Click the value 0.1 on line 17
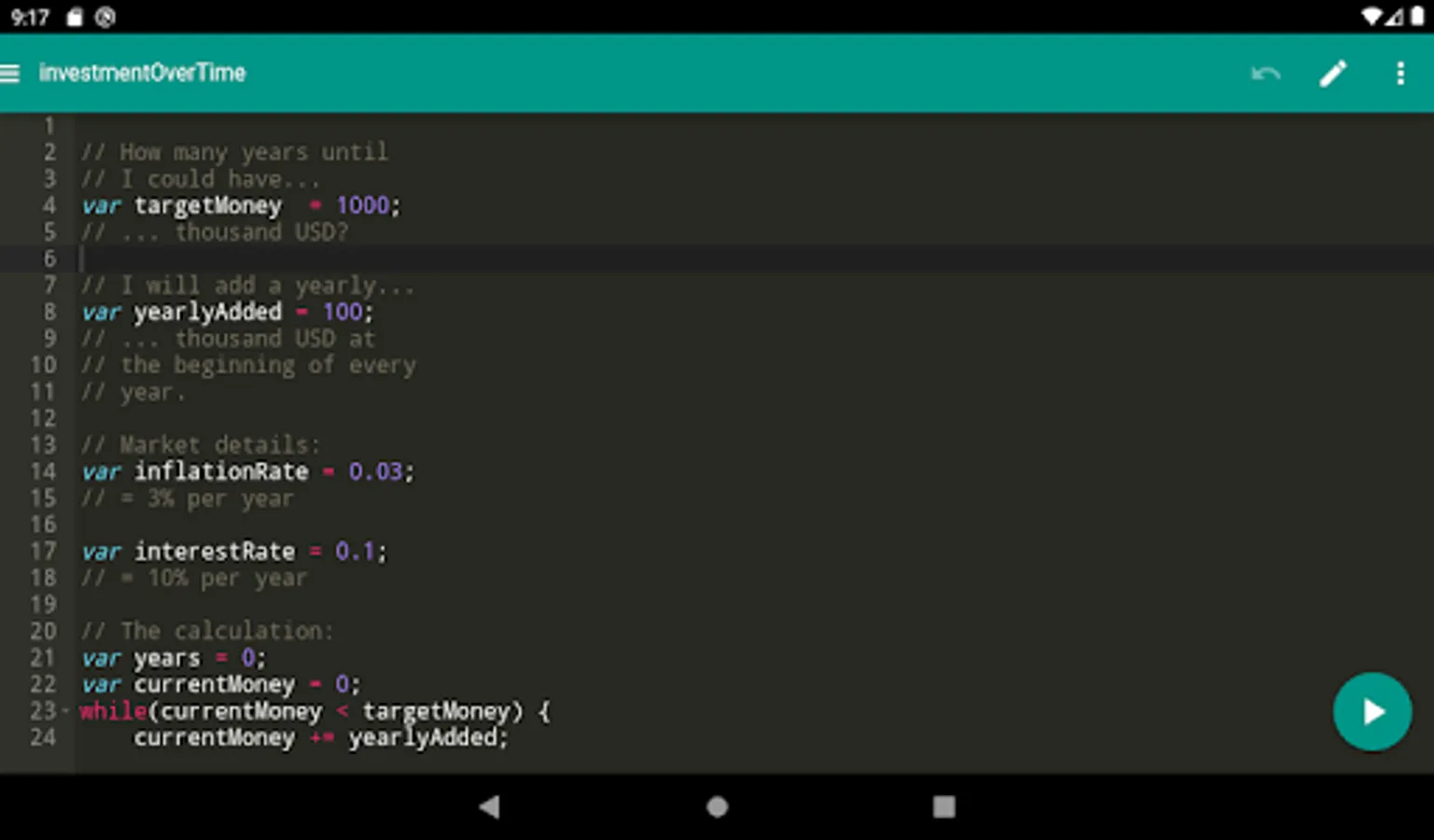This screenshot has height=840, width=1434. point(356,552)
